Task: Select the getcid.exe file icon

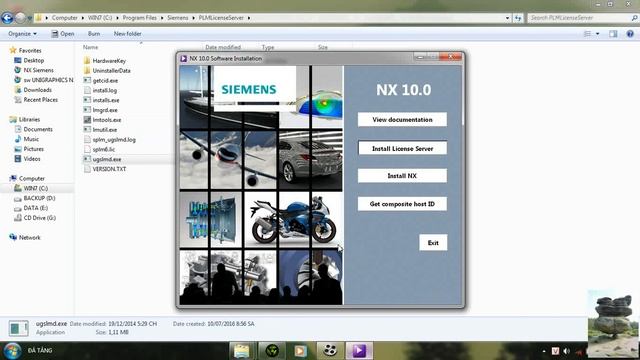Action: 87,80
